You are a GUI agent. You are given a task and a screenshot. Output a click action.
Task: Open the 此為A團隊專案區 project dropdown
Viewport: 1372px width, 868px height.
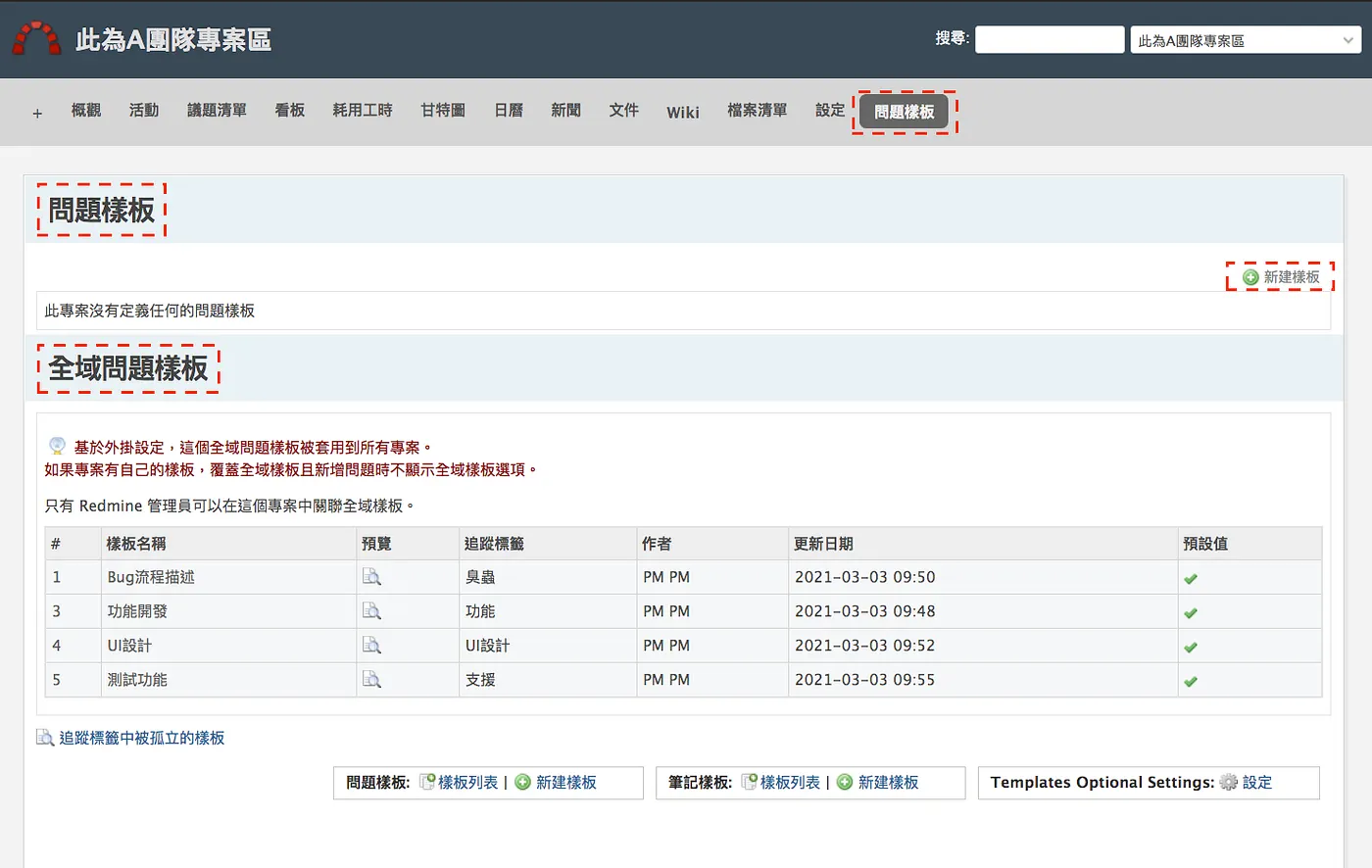point(1245,40)
